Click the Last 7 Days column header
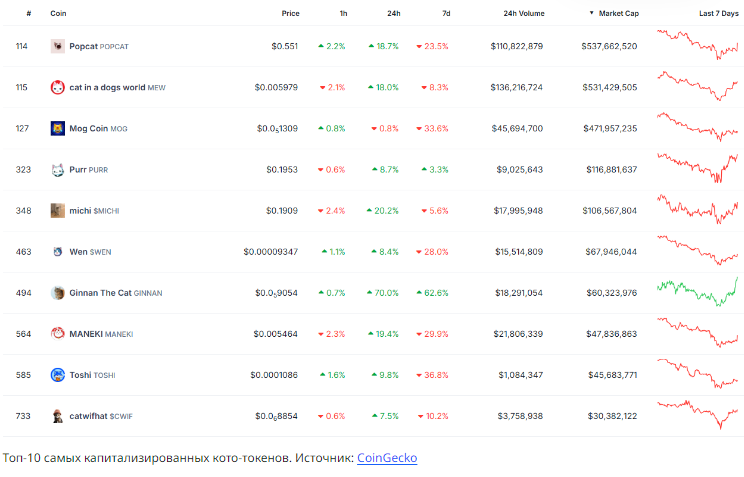Screen dimensions: 744x477 719,13
